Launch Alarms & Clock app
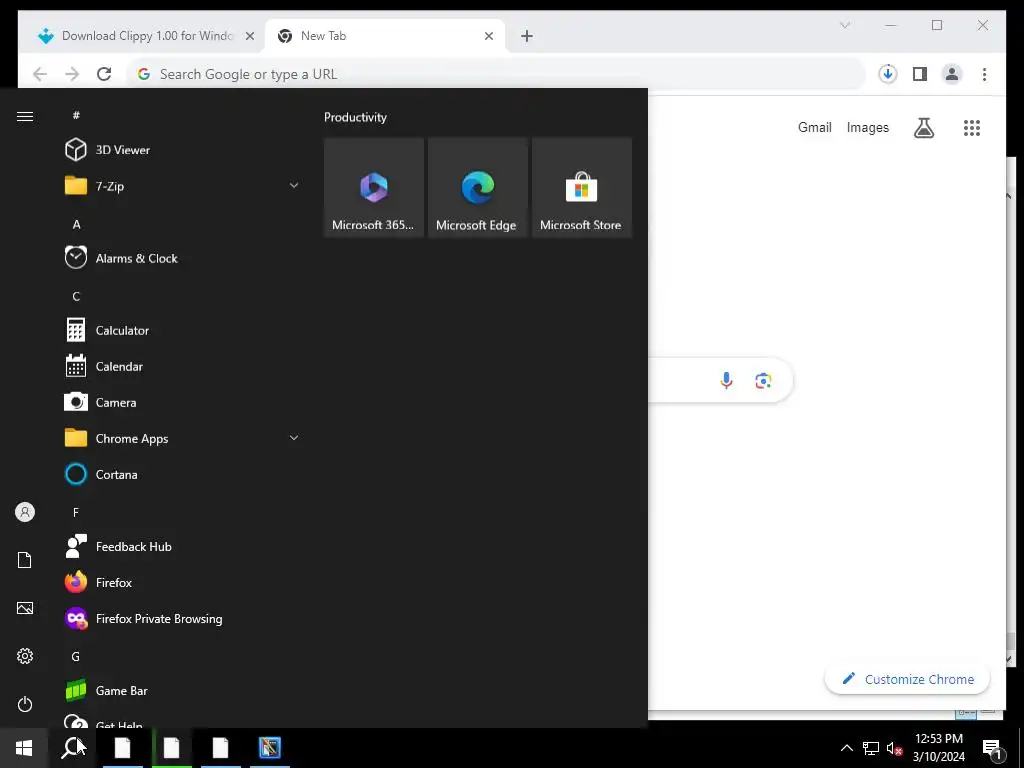The image size is (1024, 768). tap(183, 258)
